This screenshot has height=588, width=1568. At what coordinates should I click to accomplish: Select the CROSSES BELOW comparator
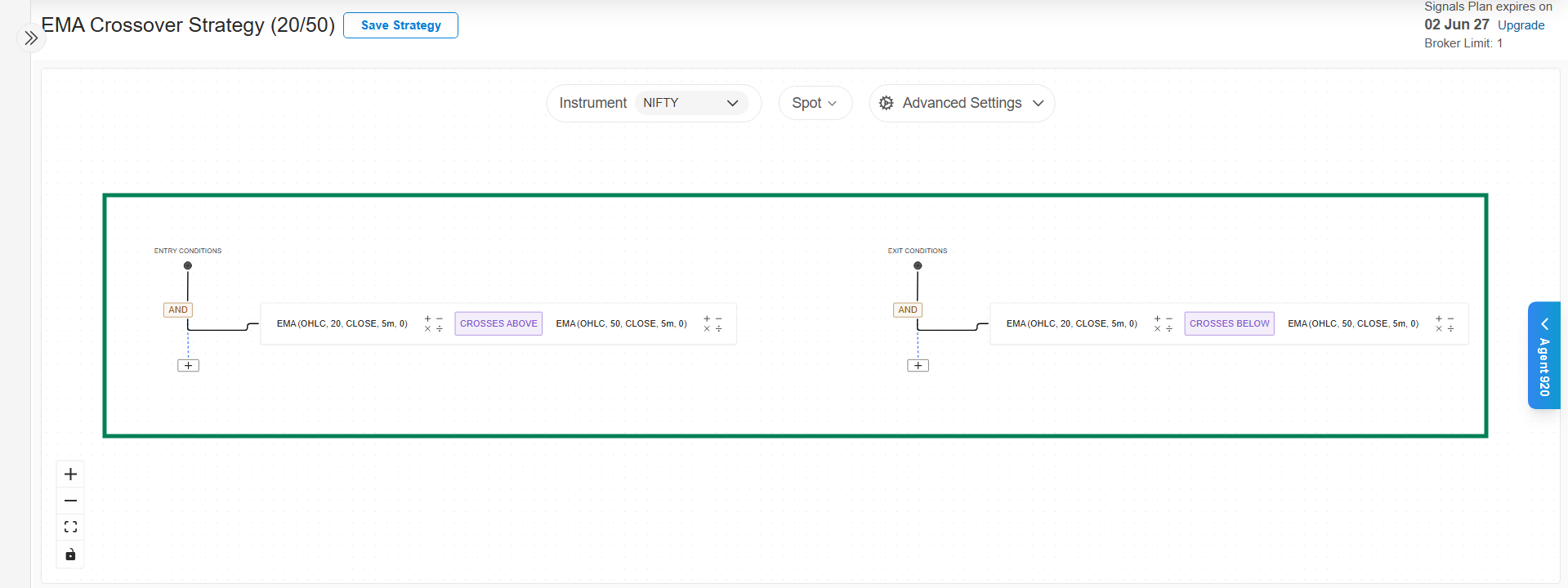pos(1229,323)
